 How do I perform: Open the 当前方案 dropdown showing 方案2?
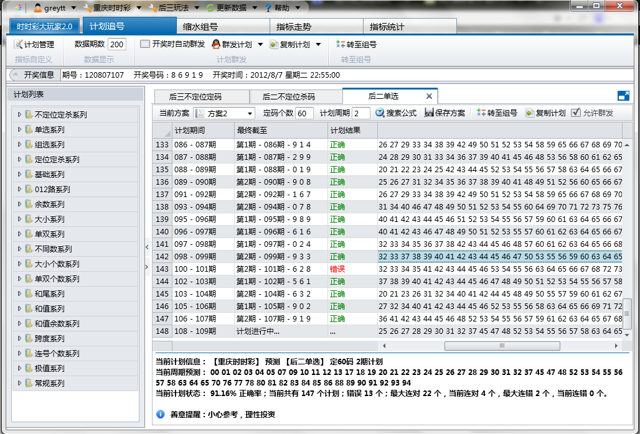tap(226, 113)
